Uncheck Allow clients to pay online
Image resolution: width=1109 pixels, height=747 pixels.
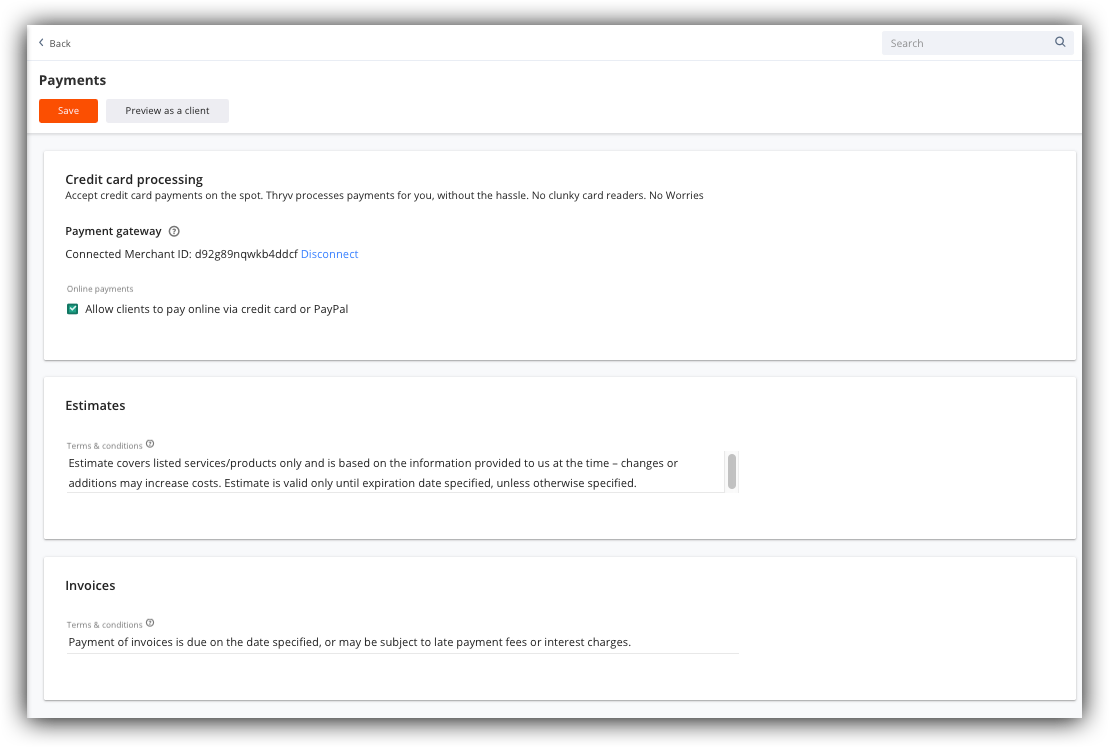[x=72, y=309]
